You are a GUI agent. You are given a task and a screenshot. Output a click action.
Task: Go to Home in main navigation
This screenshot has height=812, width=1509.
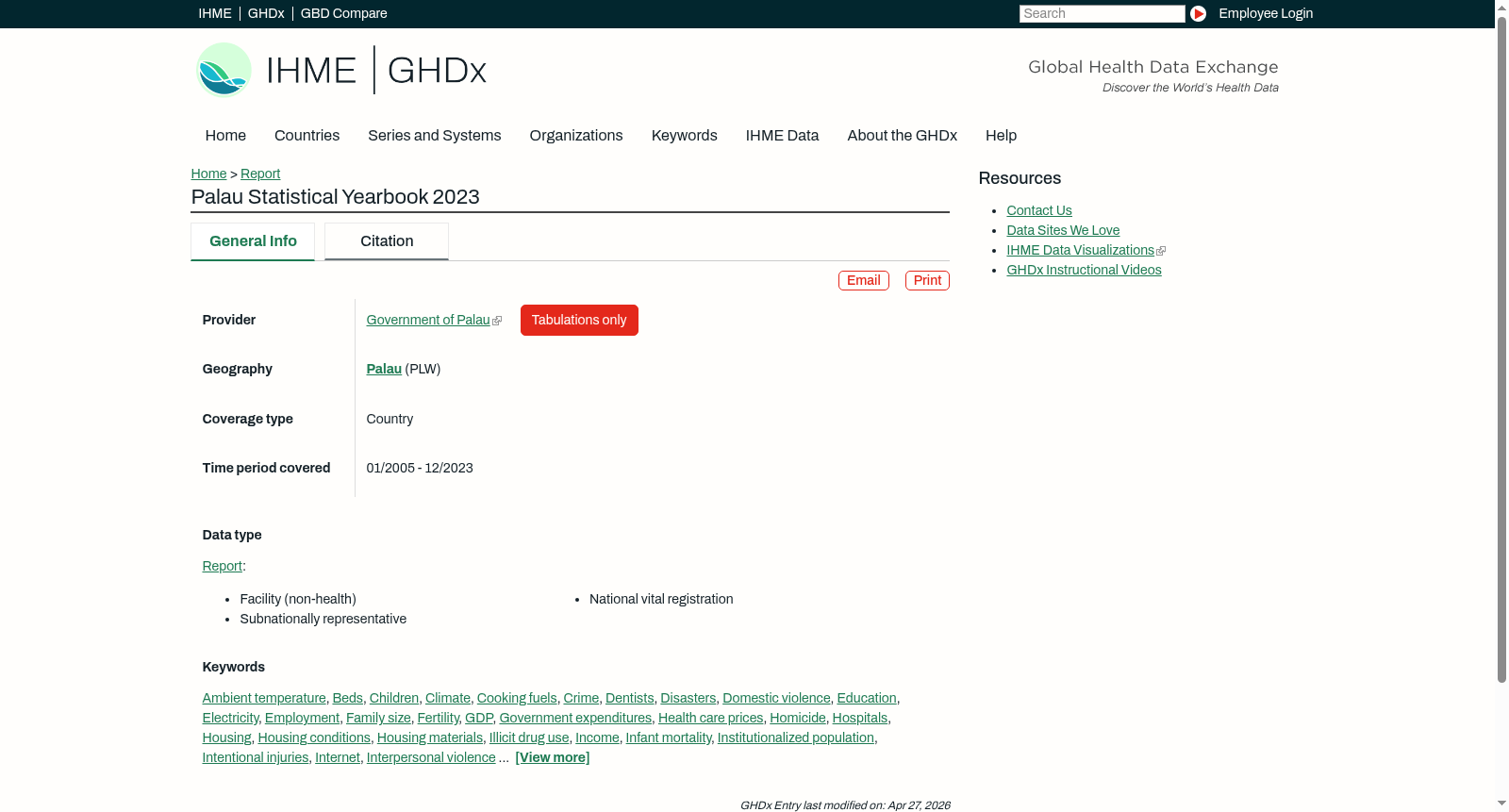coord(225,136)
